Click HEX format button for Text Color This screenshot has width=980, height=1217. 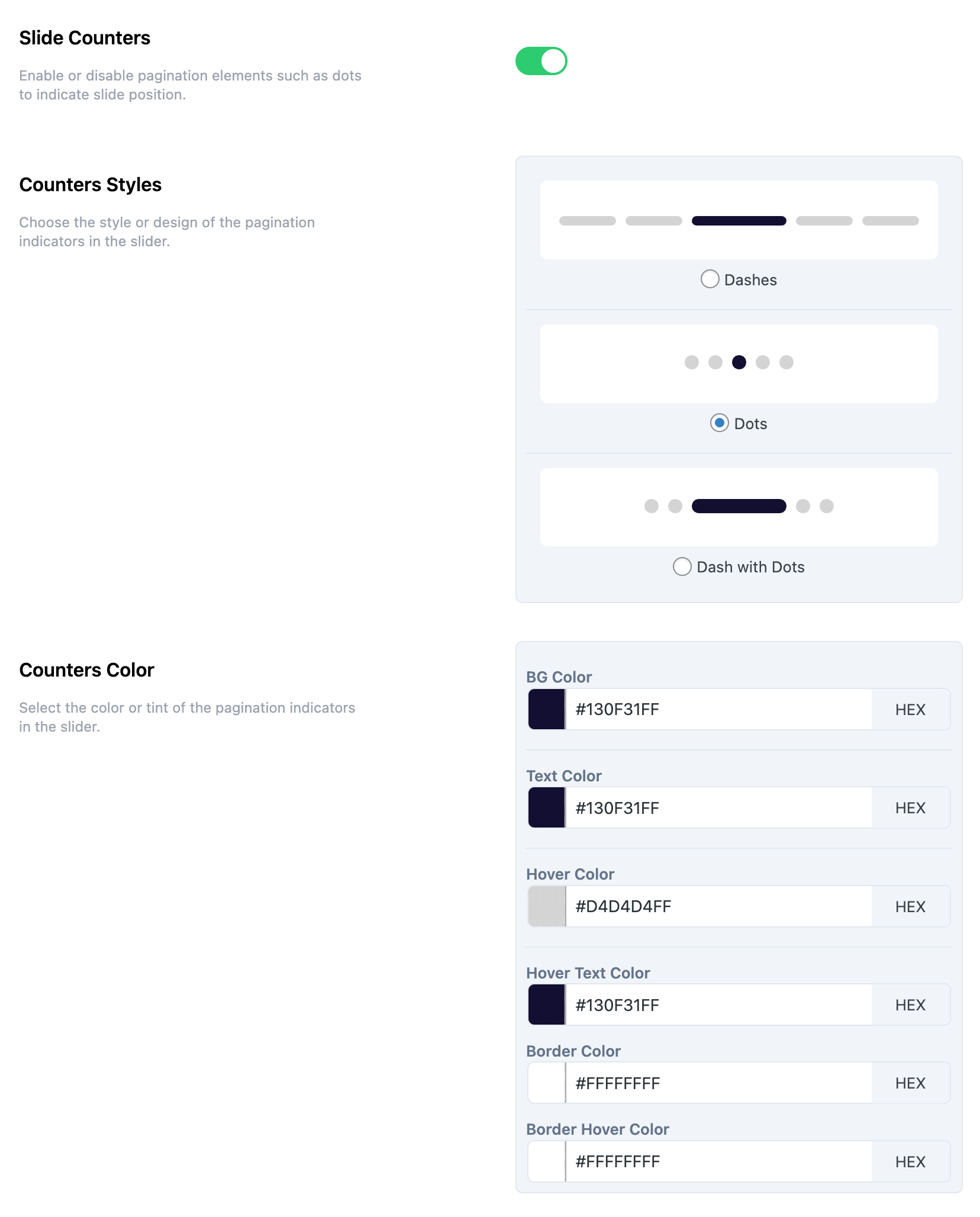point(910,807)
